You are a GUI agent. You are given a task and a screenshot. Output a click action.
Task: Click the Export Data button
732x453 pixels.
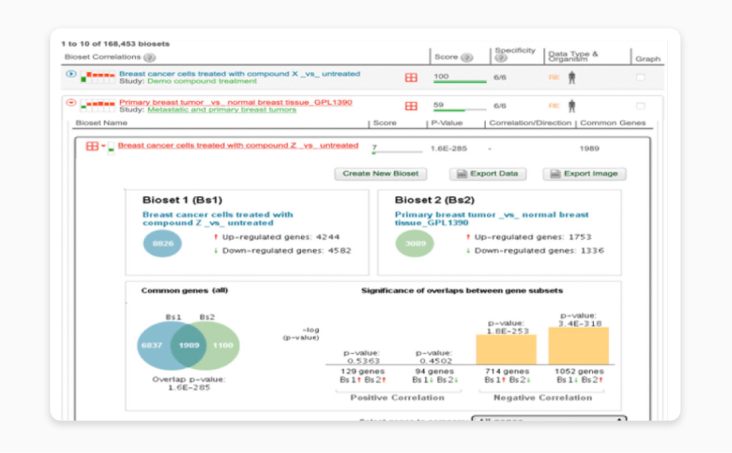pos(489,174)
